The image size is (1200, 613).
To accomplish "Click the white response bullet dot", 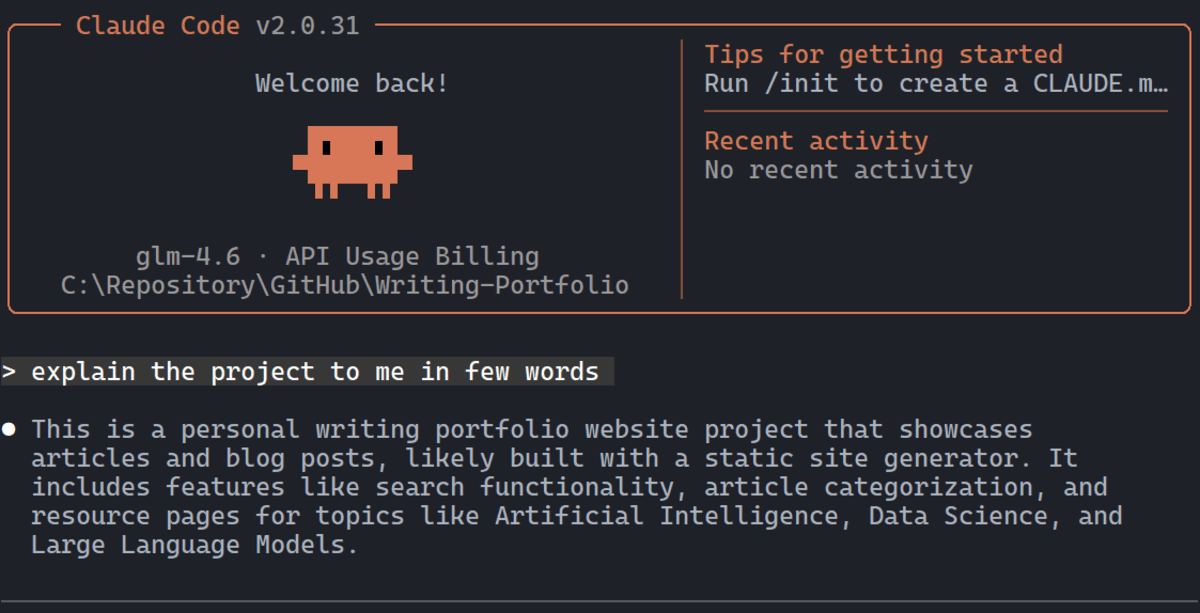I will [9, 430].
